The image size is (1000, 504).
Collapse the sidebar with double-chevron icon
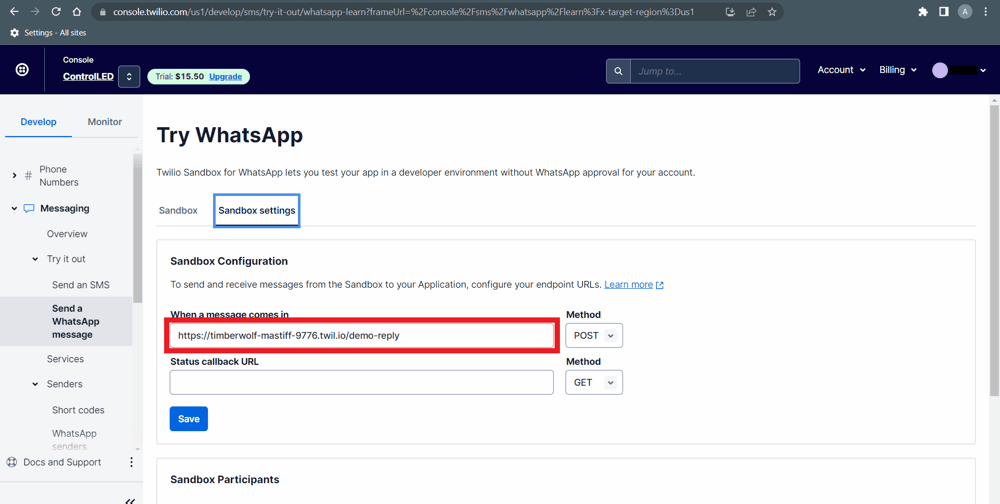coord(130,499)
